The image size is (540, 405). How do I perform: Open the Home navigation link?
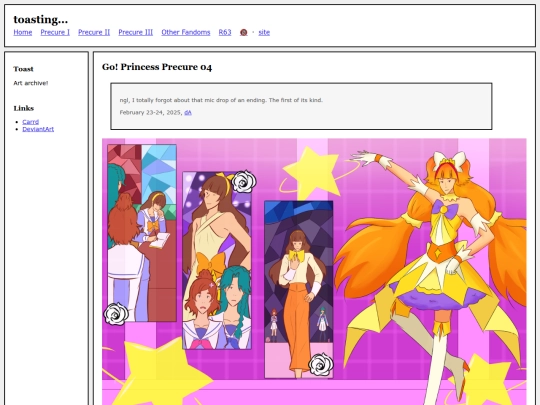23,32
